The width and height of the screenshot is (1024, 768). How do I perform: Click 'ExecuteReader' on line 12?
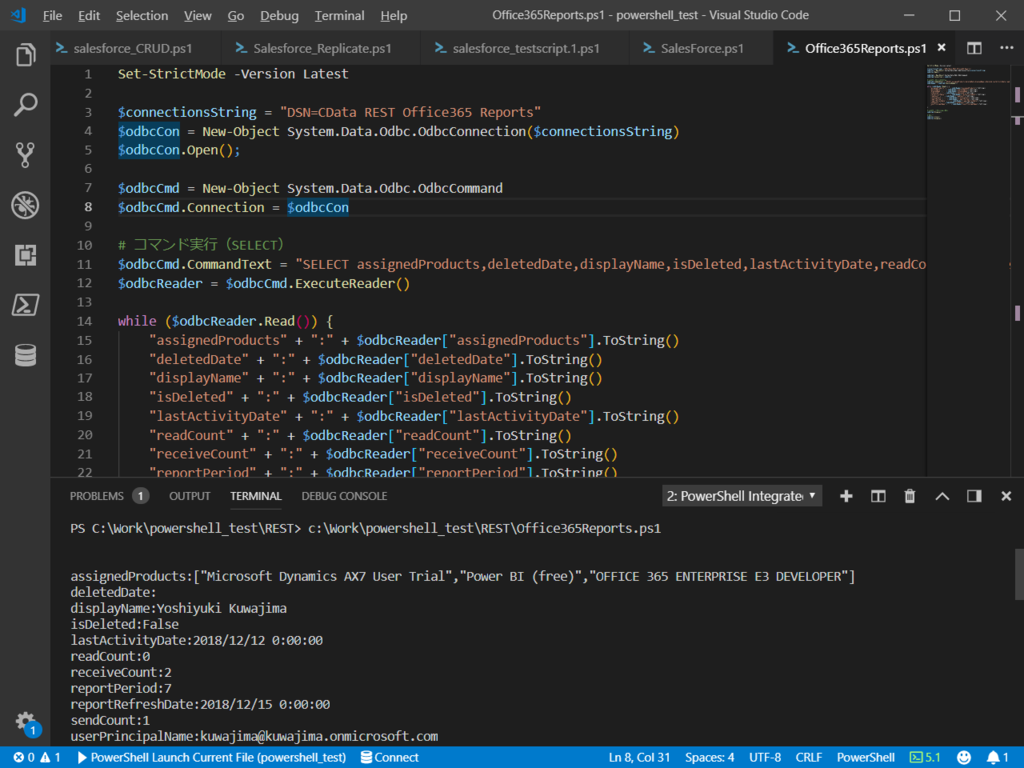(345, 283)
